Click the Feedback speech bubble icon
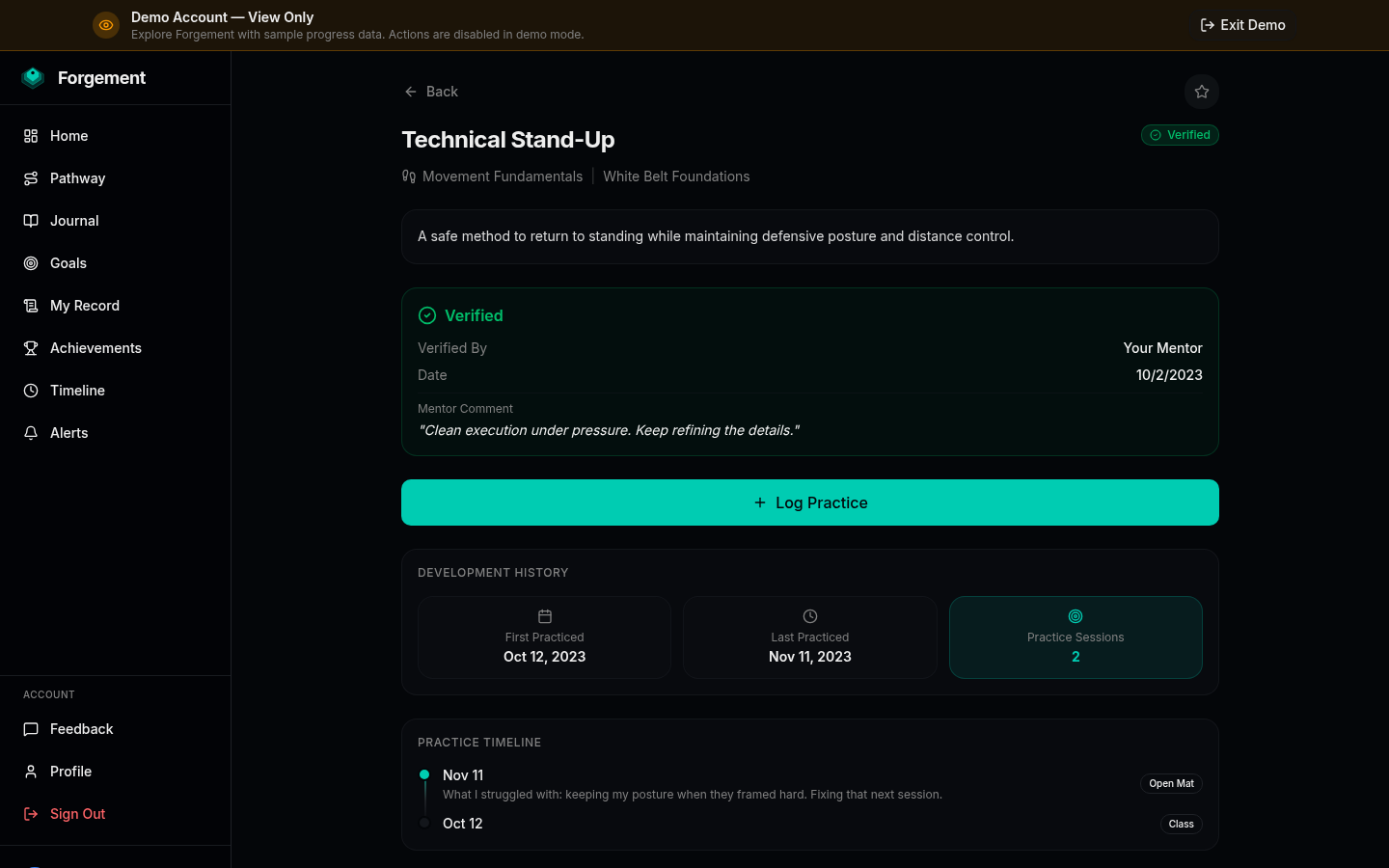Image resolution: width=1389 pixels, height=868 pixels. pyautogui.click(x=31, y=729)
